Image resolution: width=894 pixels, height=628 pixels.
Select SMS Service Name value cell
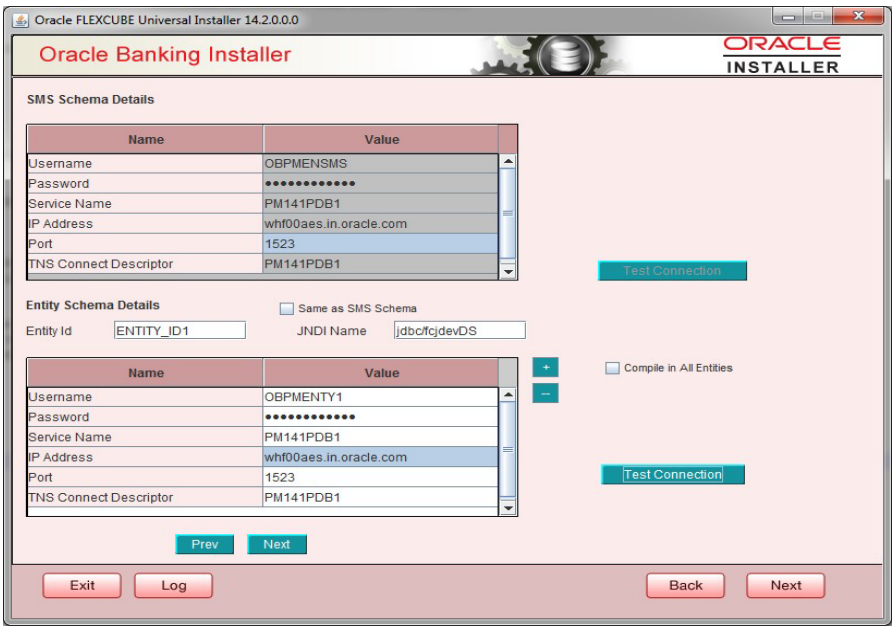point(380,204)
